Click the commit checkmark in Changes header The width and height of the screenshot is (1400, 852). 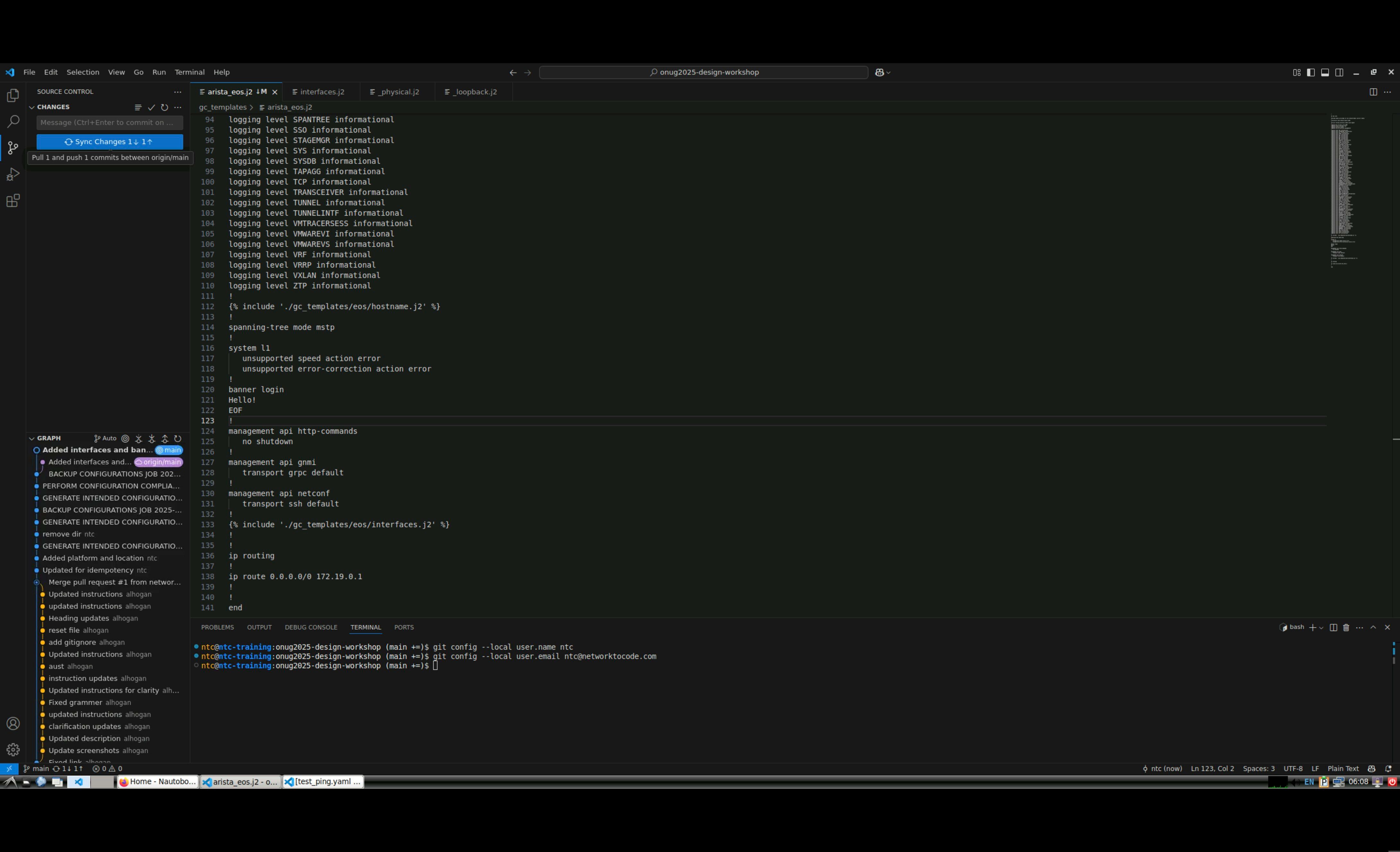pos(151,107)
